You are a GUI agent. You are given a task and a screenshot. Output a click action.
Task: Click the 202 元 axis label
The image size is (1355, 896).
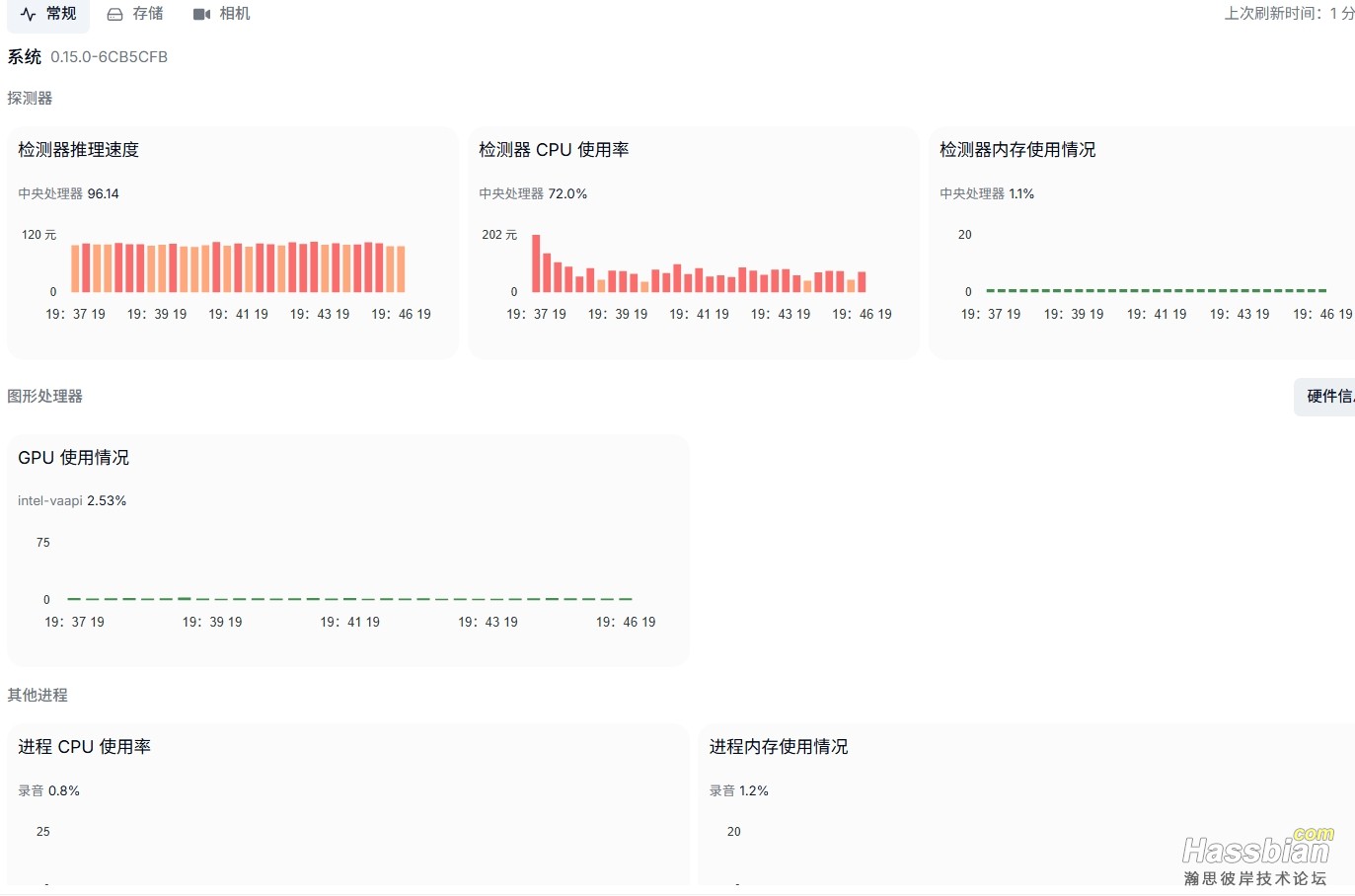tap(499, 235)
